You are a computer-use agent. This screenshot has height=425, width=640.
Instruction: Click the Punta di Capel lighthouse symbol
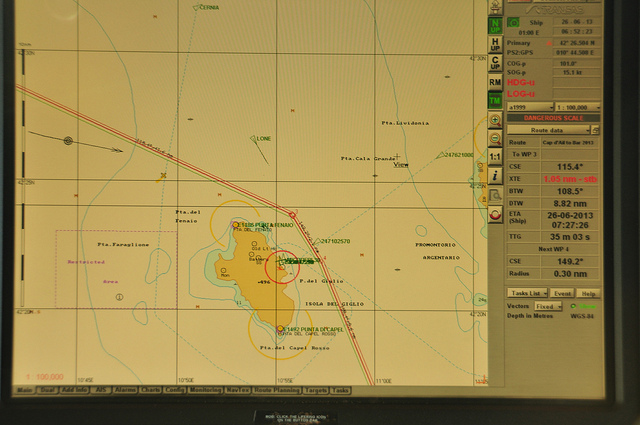pyautogui.click(x=280, y=329)
